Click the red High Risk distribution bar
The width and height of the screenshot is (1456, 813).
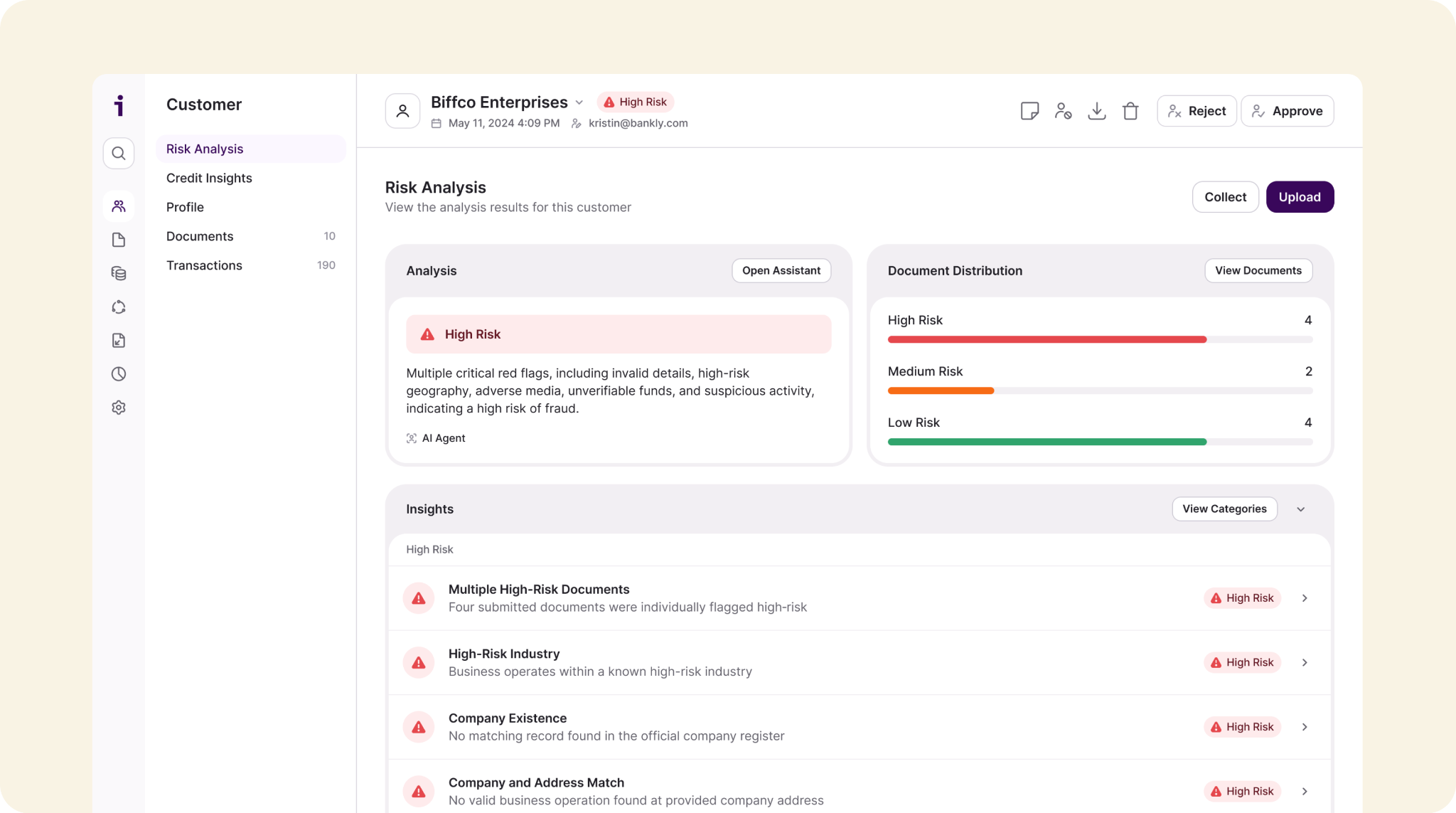tap(1047, 340)
